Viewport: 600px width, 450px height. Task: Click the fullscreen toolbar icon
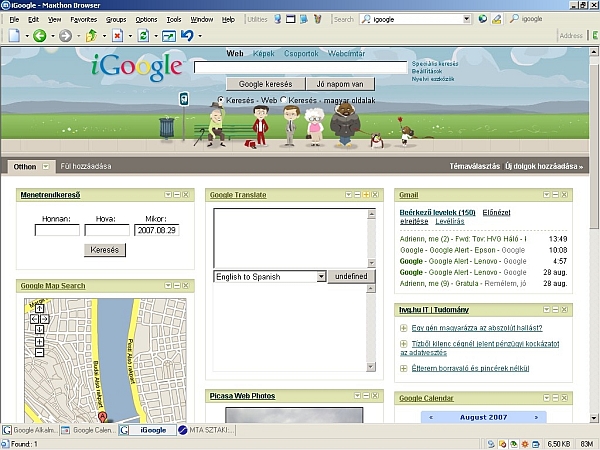tap(169, 36)
